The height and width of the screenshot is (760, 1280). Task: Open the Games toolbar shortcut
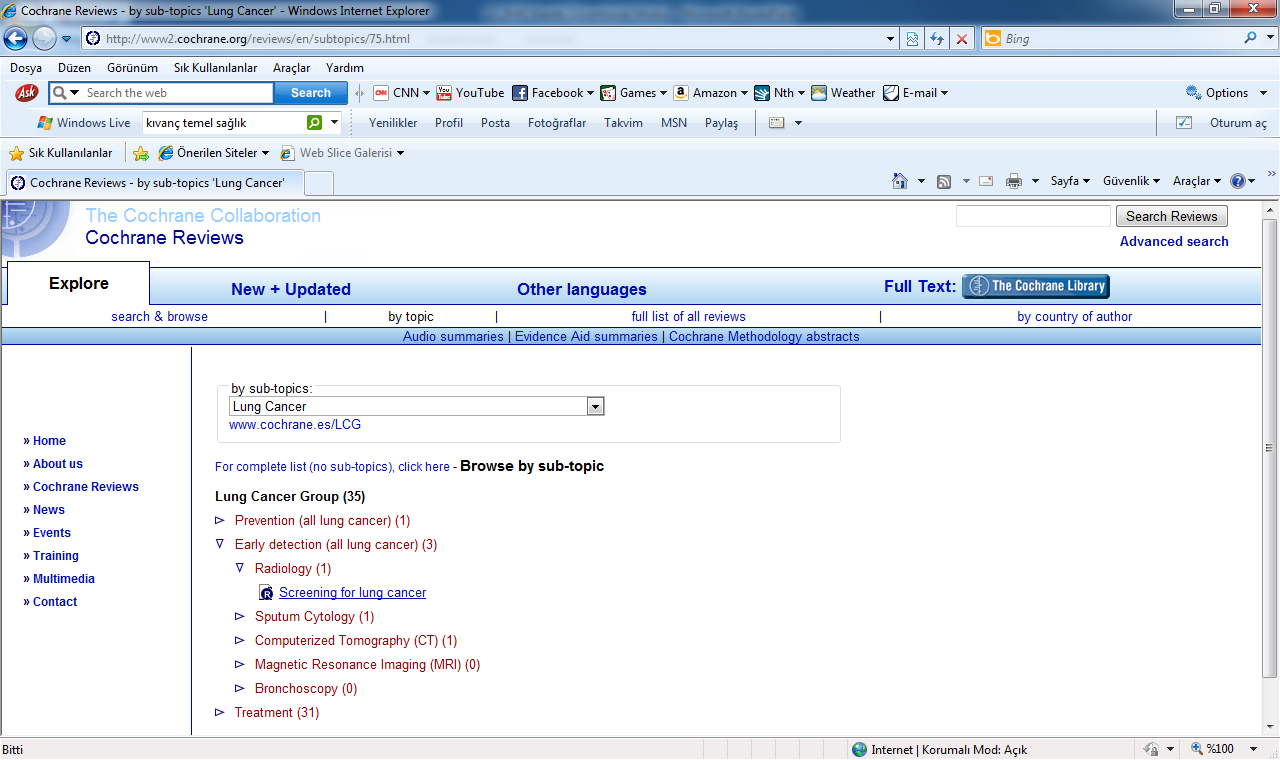tap(634, 93)
